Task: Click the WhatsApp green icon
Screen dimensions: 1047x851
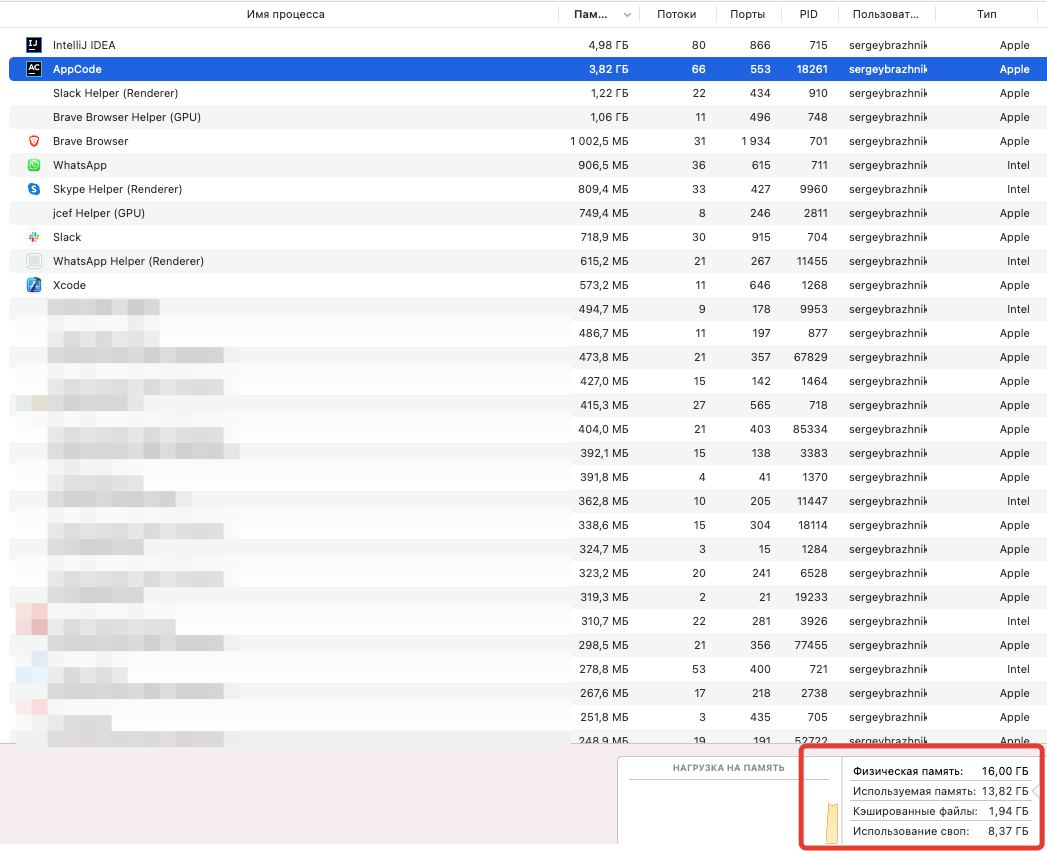Action: (x=33, y=165)
